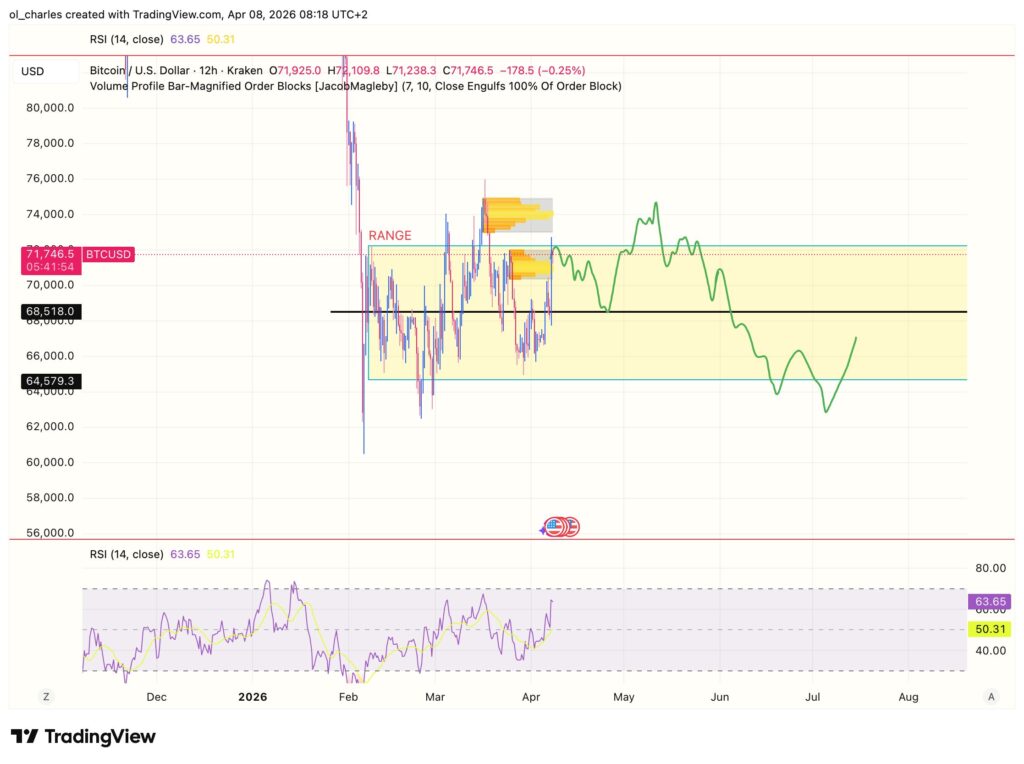Click the Z control at the bottom-left axis
The image size is (1024, 764).
click(x=46, y=696)
